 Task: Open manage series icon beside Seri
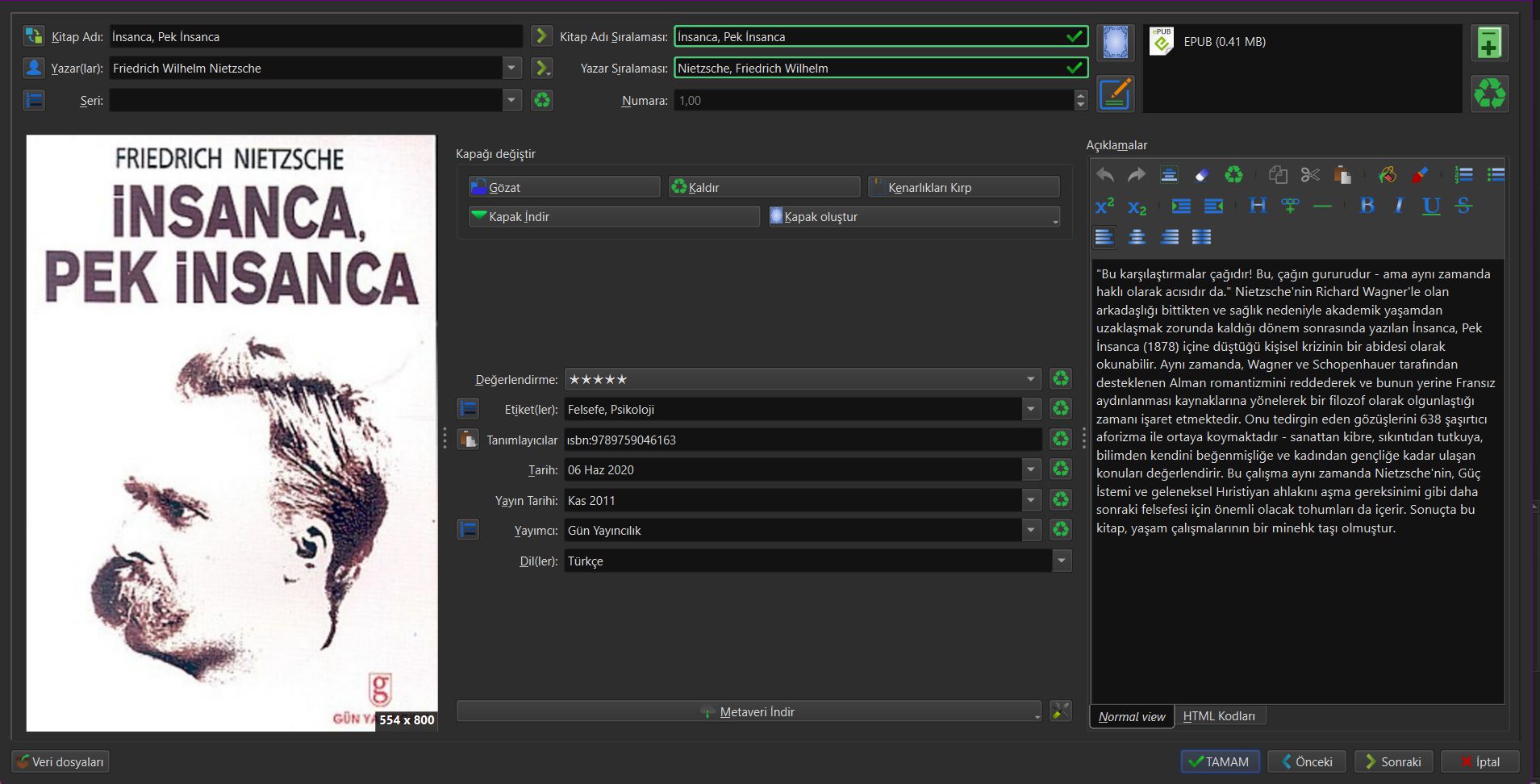(33, 100)
